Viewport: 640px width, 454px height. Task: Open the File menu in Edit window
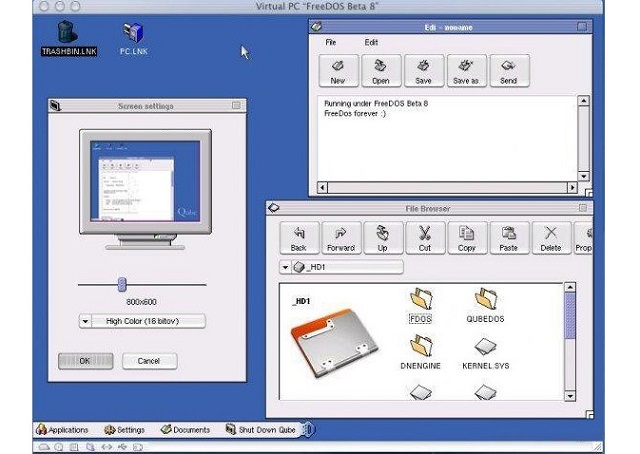tap(331, 42)
